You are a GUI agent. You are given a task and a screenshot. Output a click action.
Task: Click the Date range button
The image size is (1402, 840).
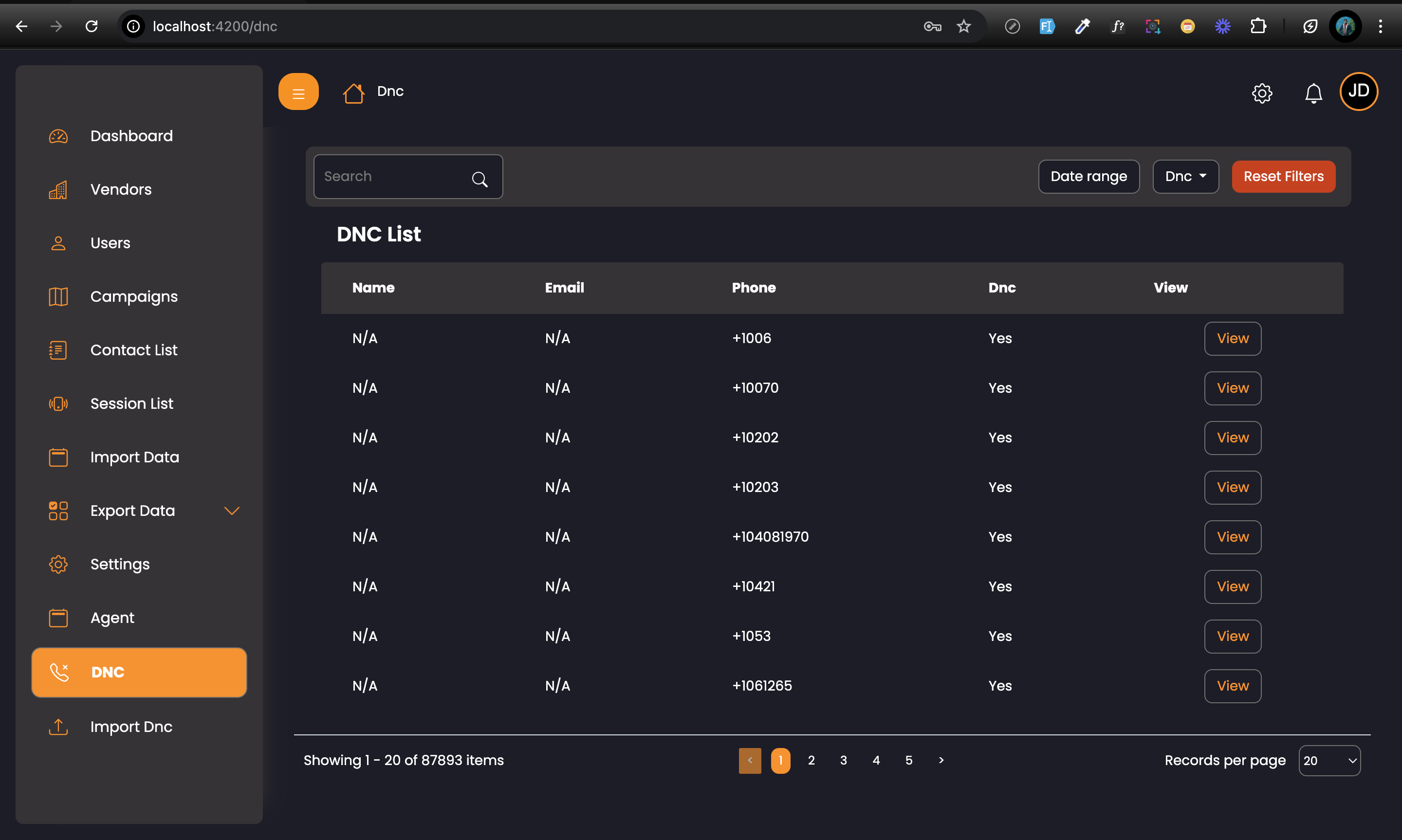pos(1088,177)
